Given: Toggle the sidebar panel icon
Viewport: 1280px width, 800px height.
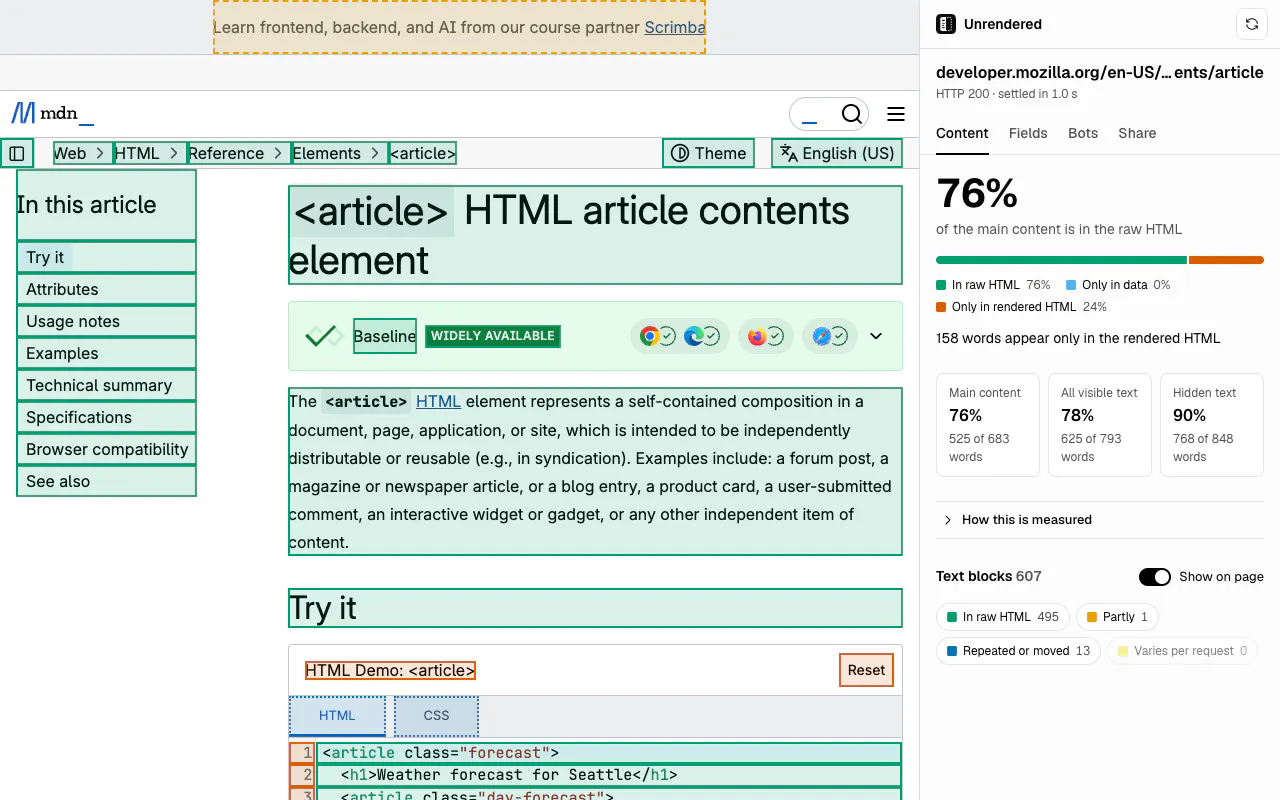Looking at the screenshot, I should [17, 153].
